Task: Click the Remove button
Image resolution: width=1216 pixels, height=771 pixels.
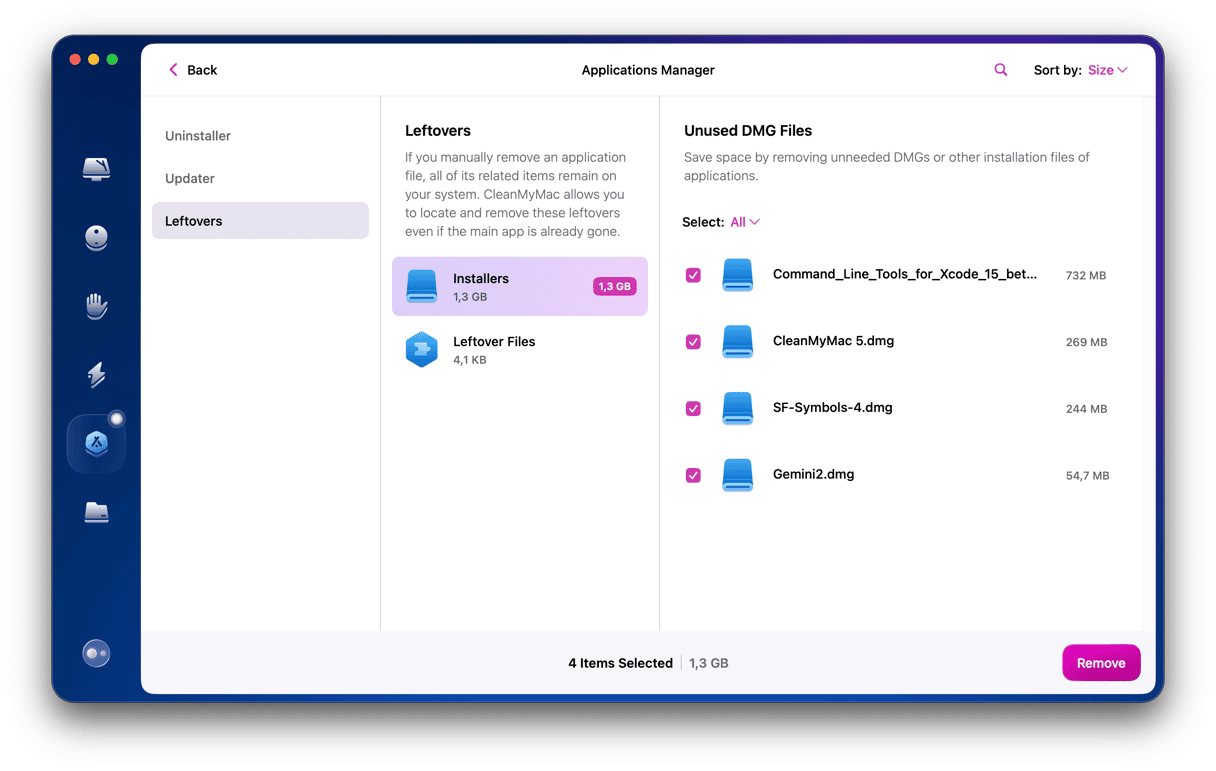Action: 1100,663
